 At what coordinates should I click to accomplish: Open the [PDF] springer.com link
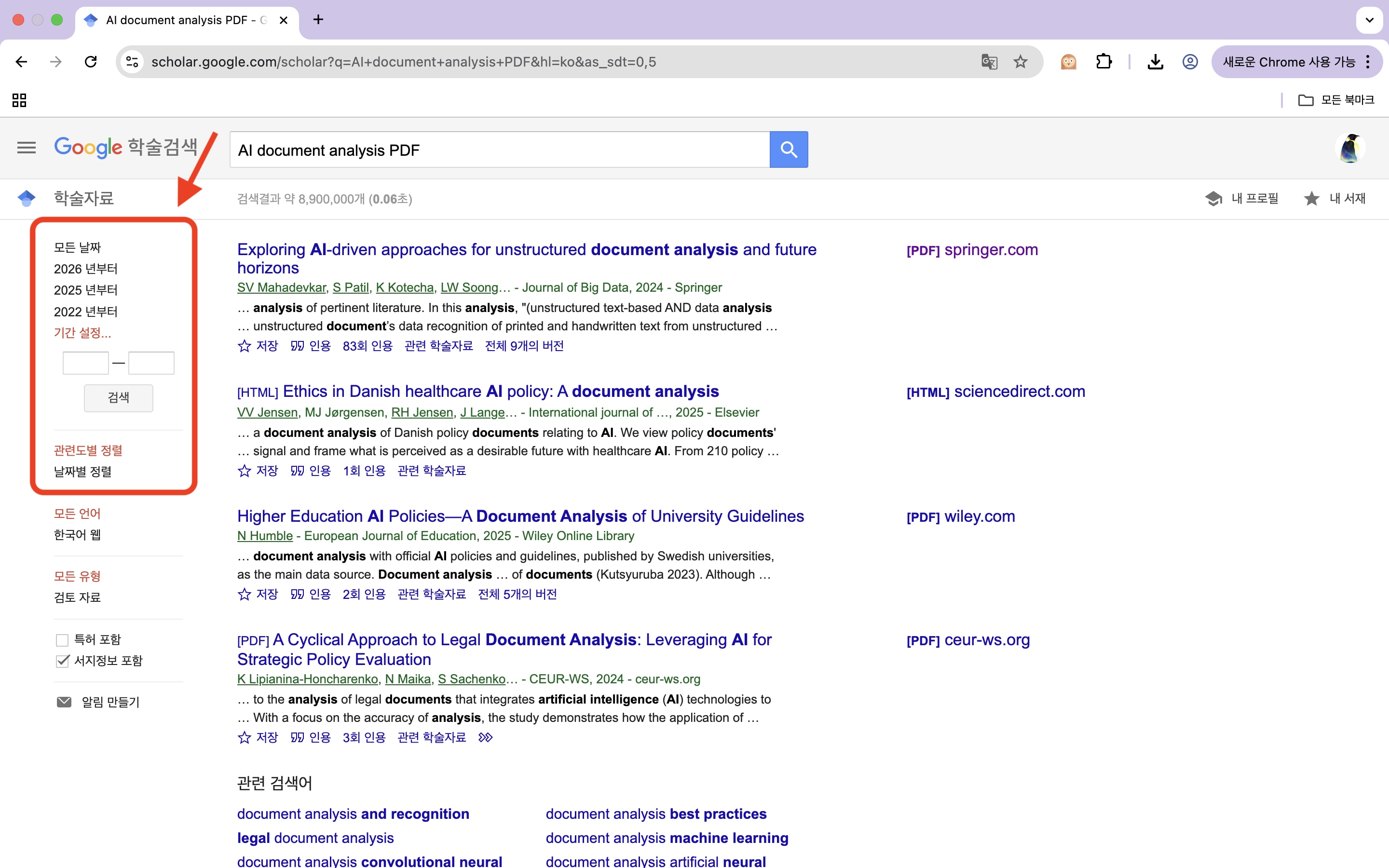[x=972, y=249]
